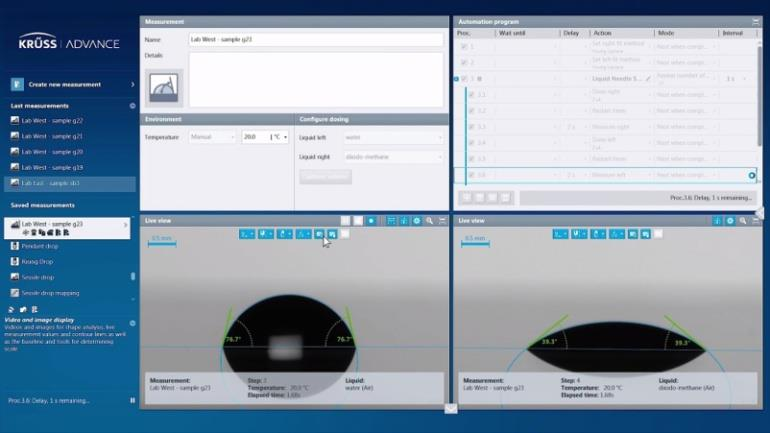This screenshot has width=770, height=433.
Task: Open the Pendant drop saved measurement
Action: [42, 246]
